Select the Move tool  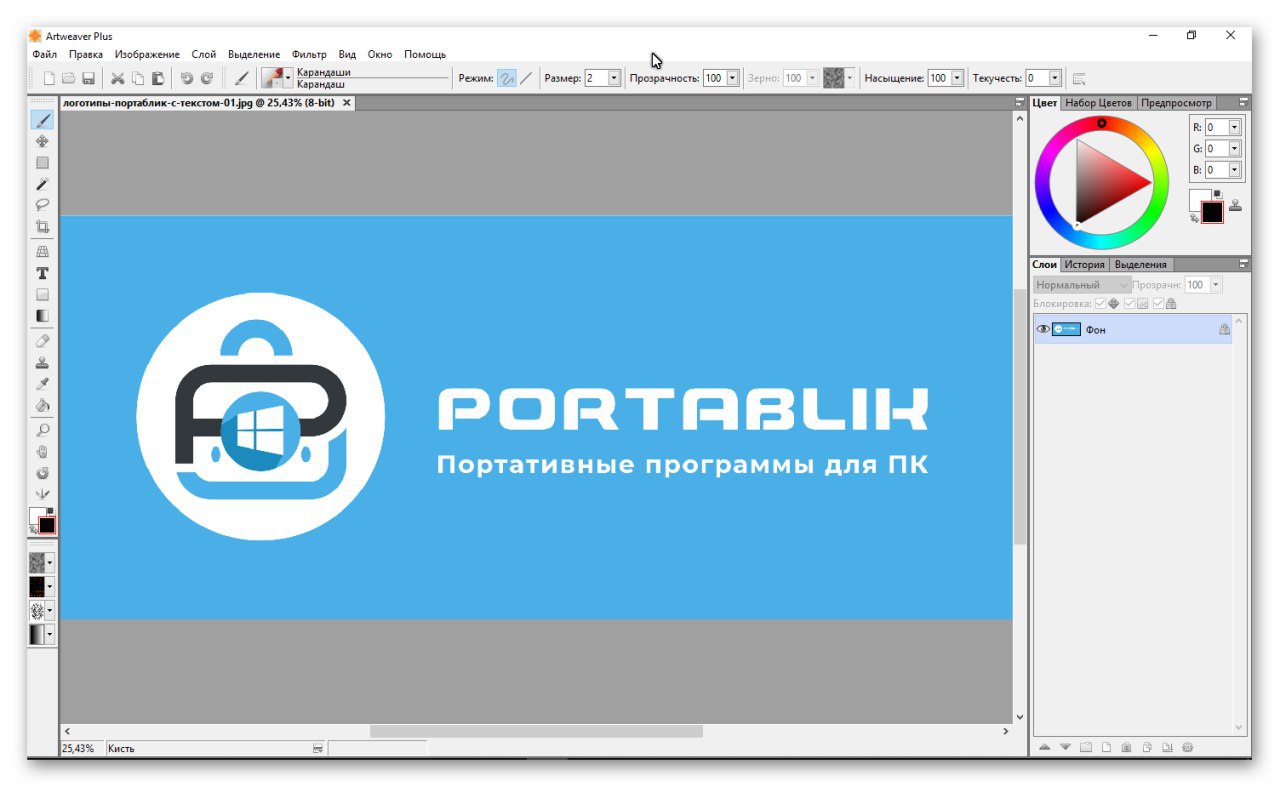coord(42,141)
